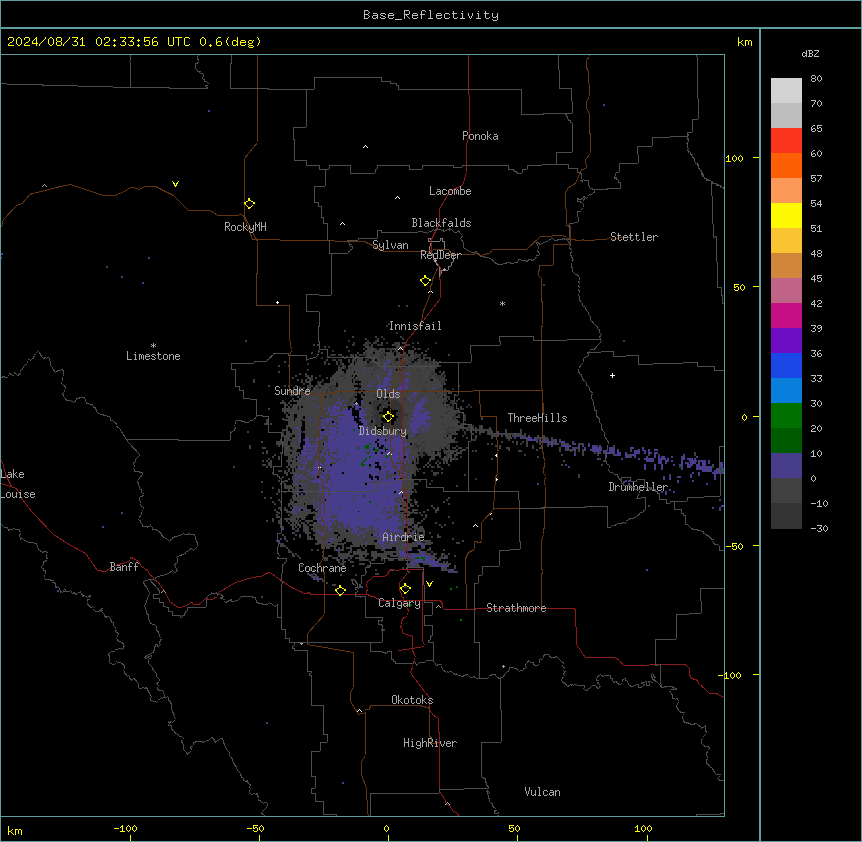Click the white caret marker near Okotoks
Viewport: 862px width, 842px height.
coord(360,711)
